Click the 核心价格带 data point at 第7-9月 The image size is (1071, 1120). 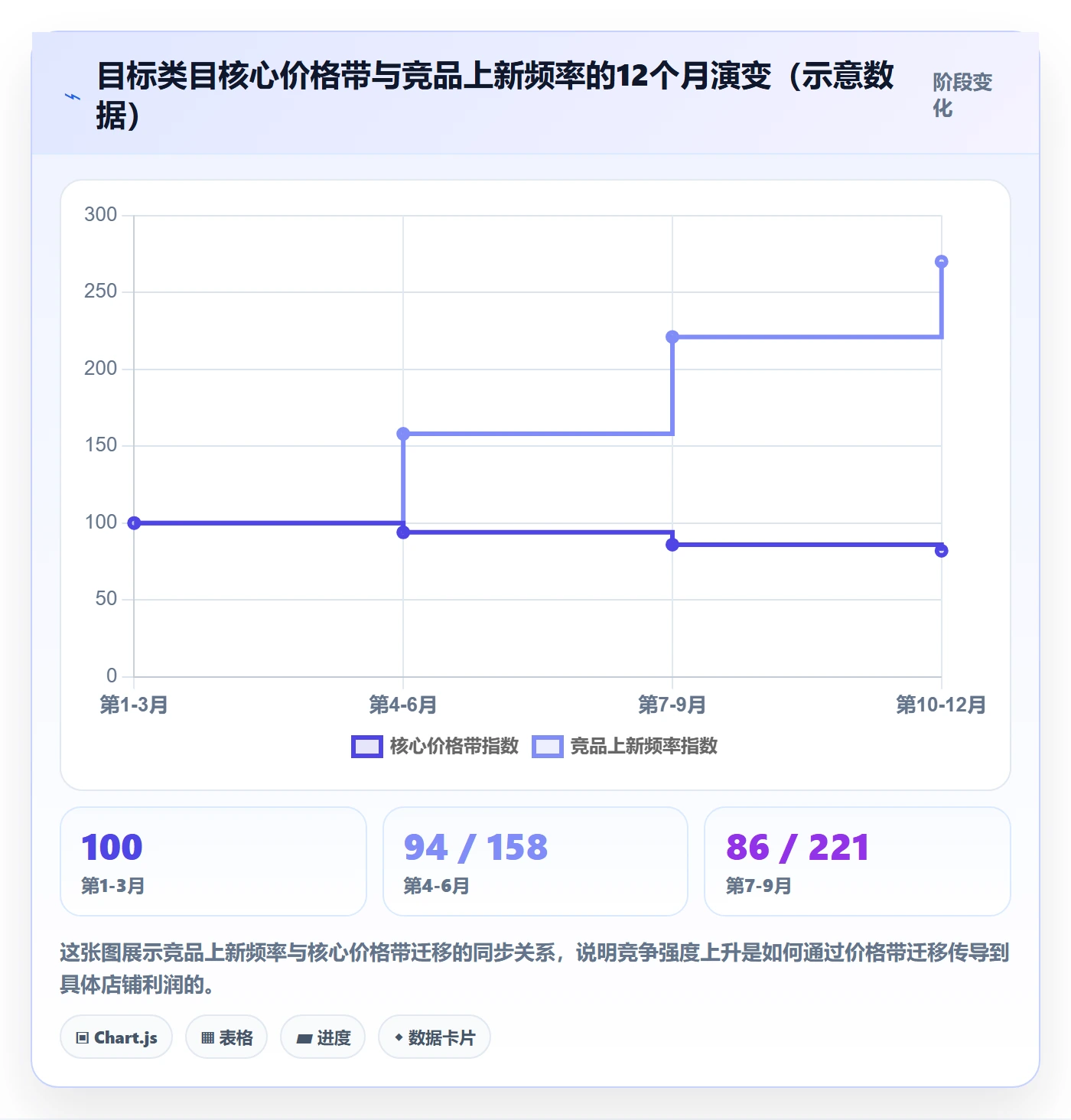tap(672, 545)
